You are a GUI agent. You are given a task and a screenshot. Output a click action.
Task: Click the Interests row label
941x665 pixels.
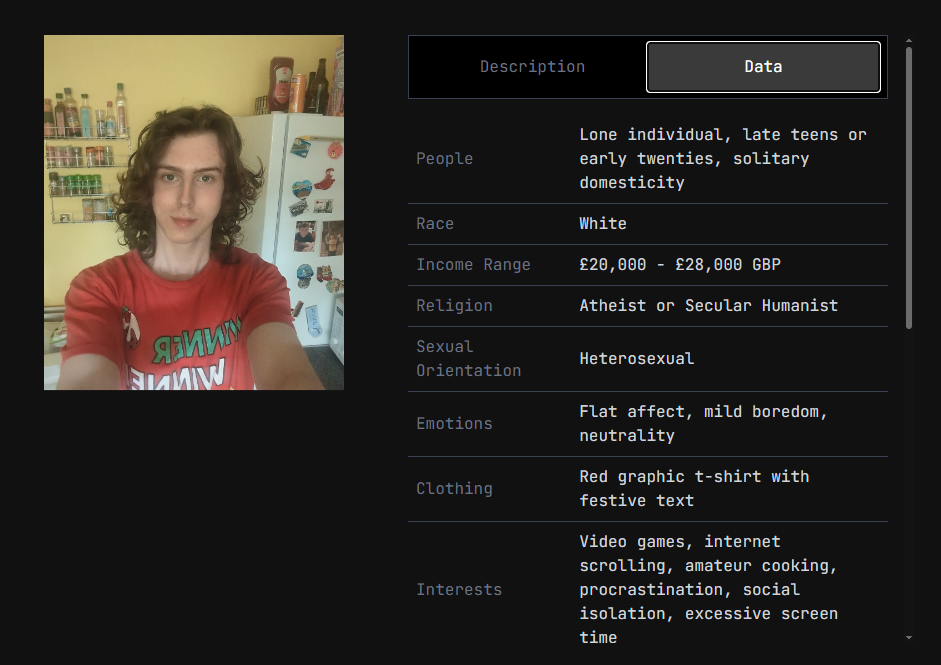(459, 590)
